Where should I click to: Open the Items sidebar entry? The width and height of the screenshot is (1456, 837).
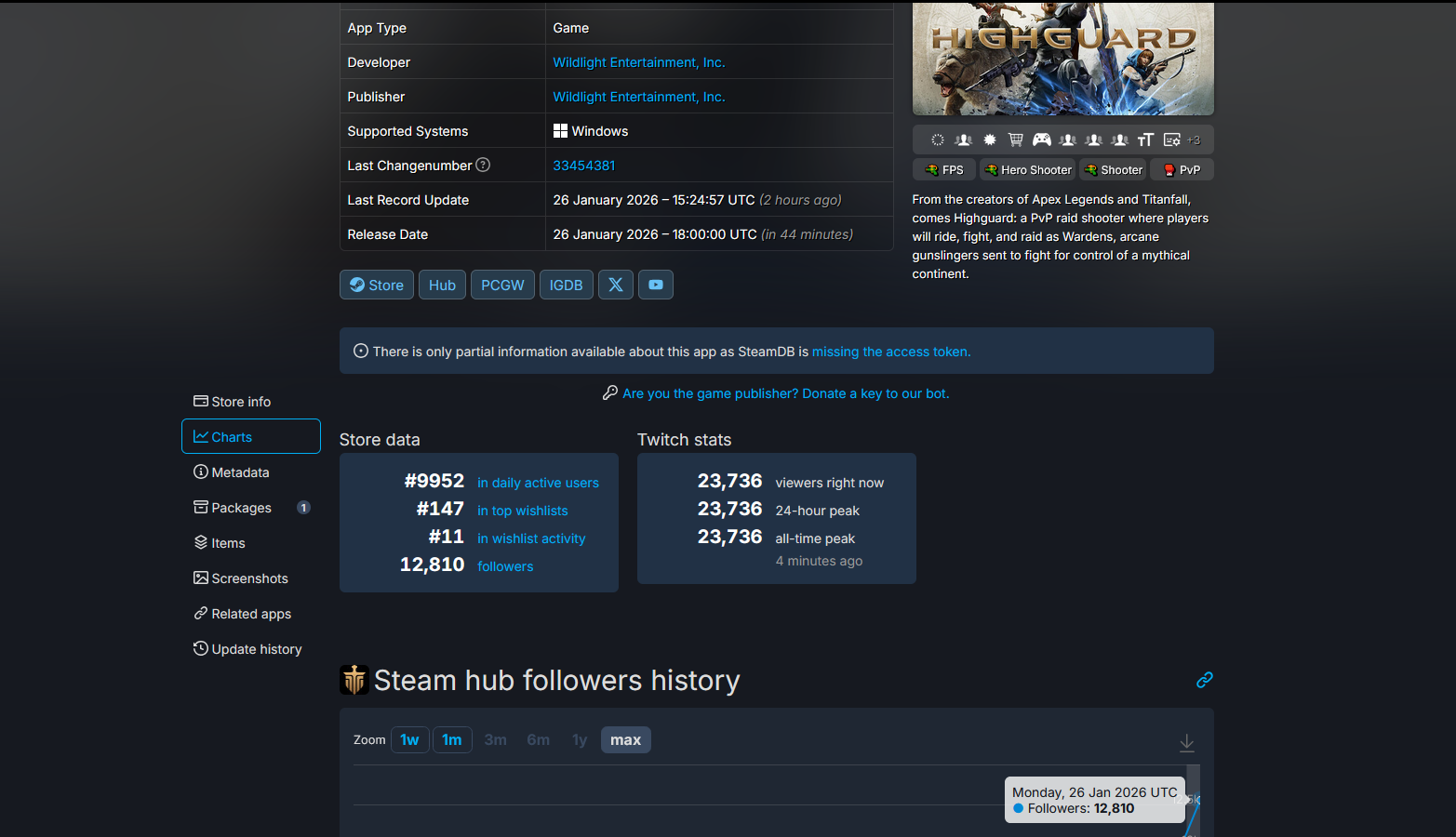point(251,542)
